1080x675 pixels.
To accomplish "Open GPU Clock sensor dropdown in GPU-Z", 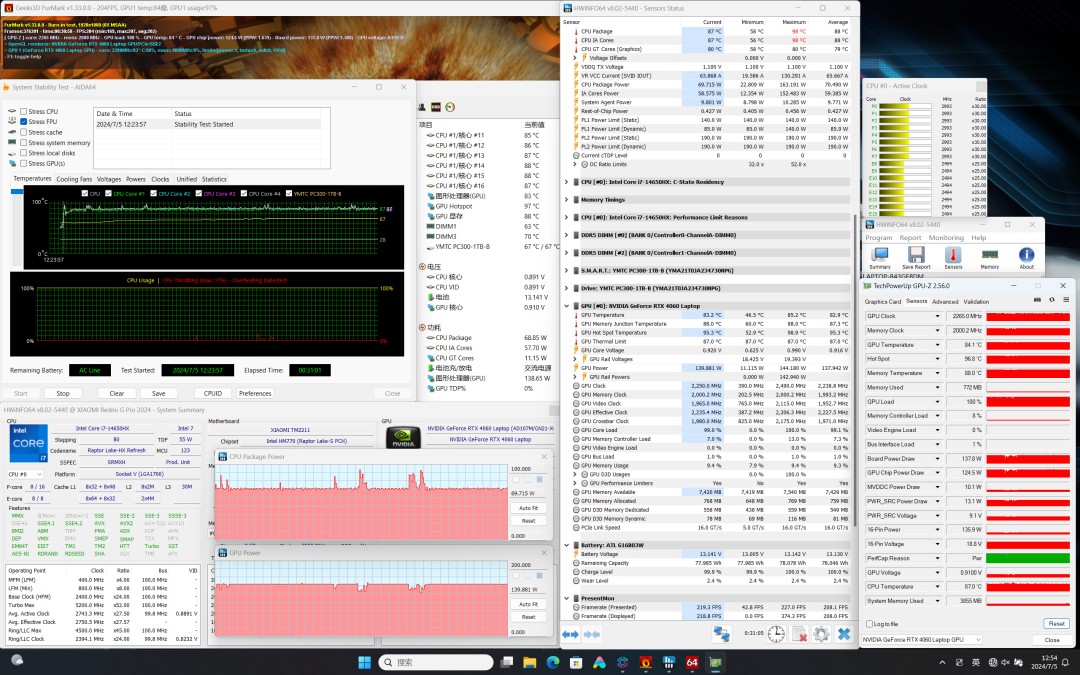I will pos(937,316).
